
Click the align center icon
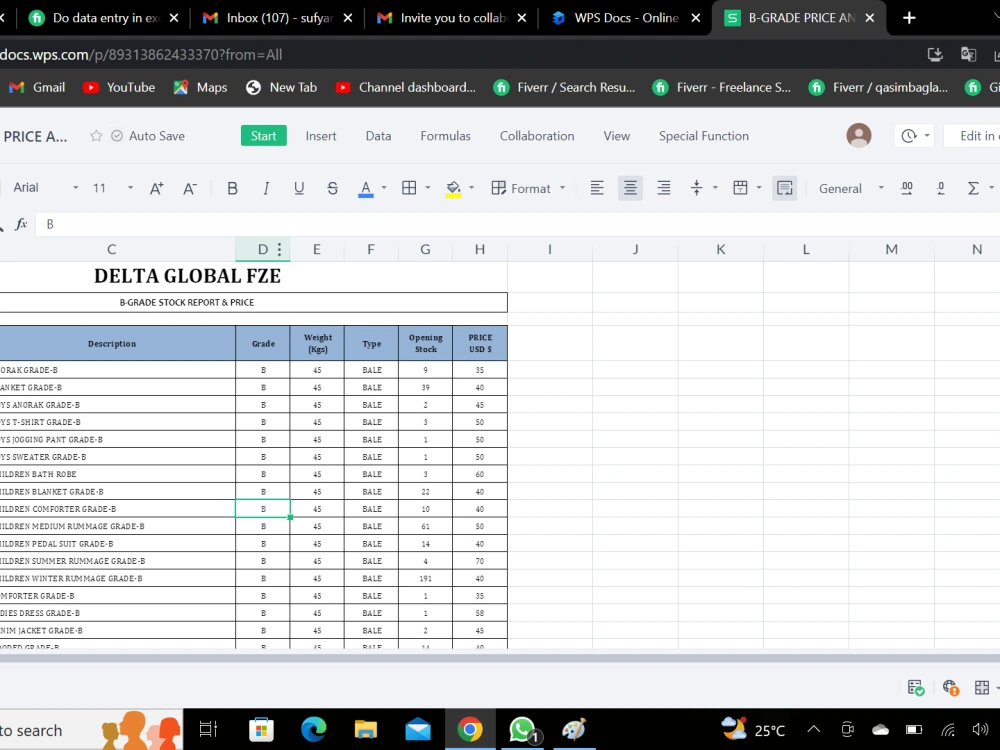[630, 188]
